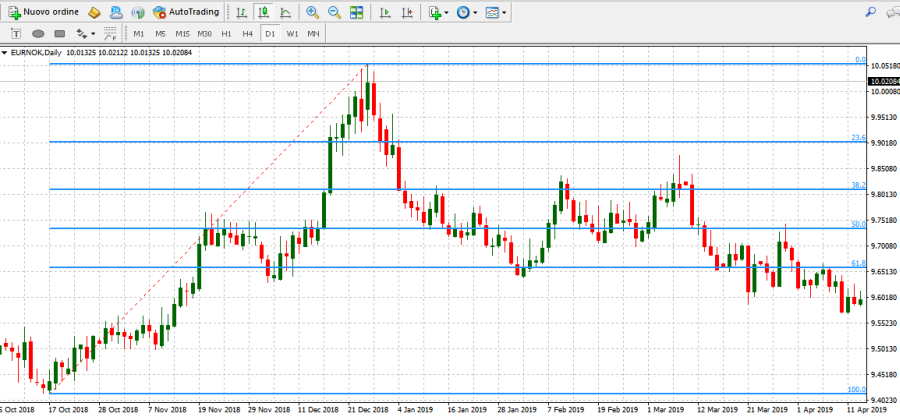Screen dimensions: 900x417
Task: Switch to the M15 timeframe
Action: 183,33
